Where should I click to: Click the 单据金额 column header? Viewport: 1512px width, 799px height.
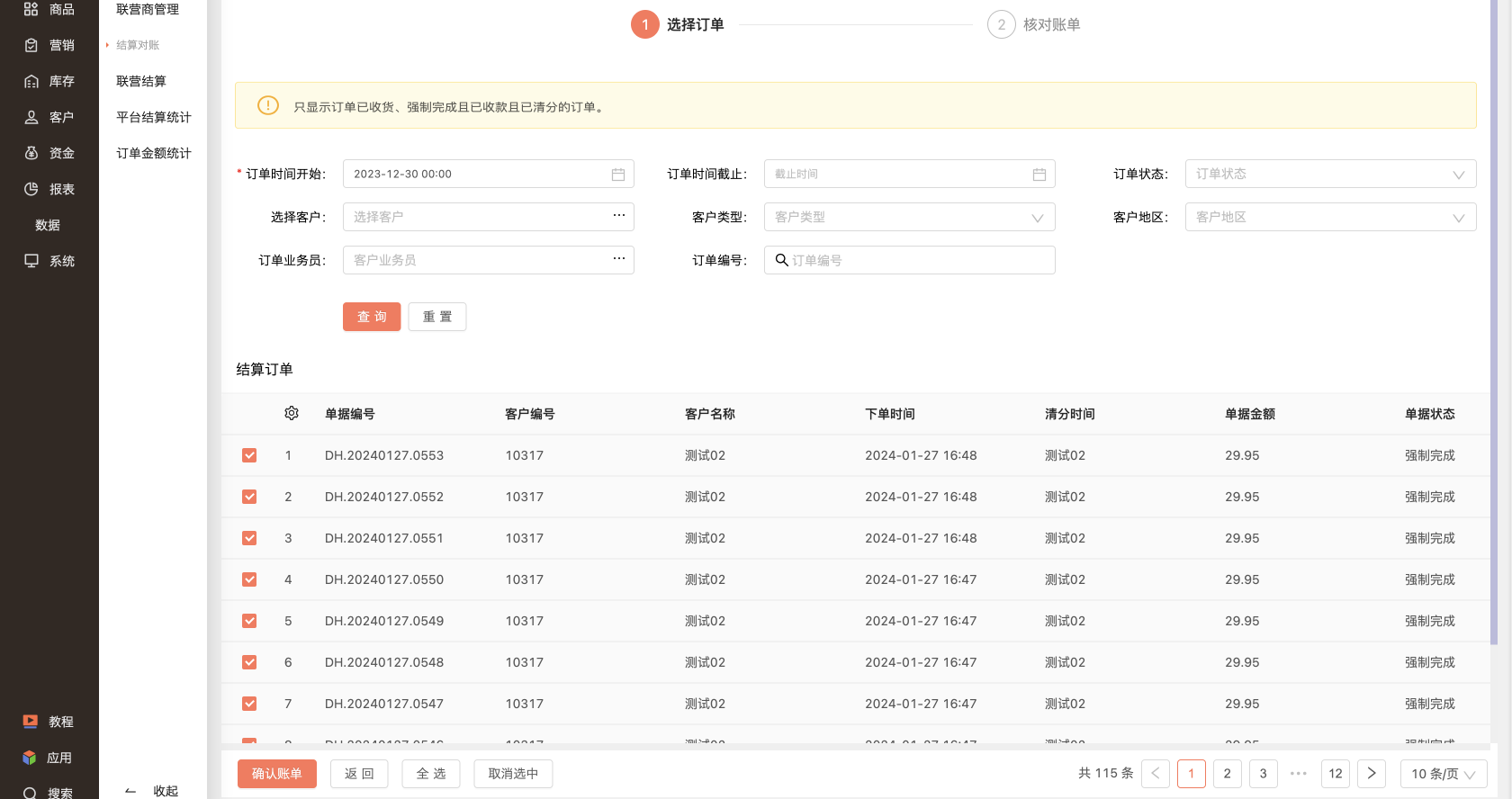click(x=1250, y=414)
